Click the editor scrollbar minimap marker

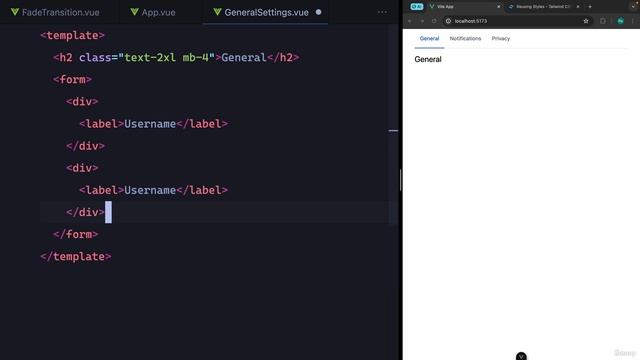click(x=393, y=131)
